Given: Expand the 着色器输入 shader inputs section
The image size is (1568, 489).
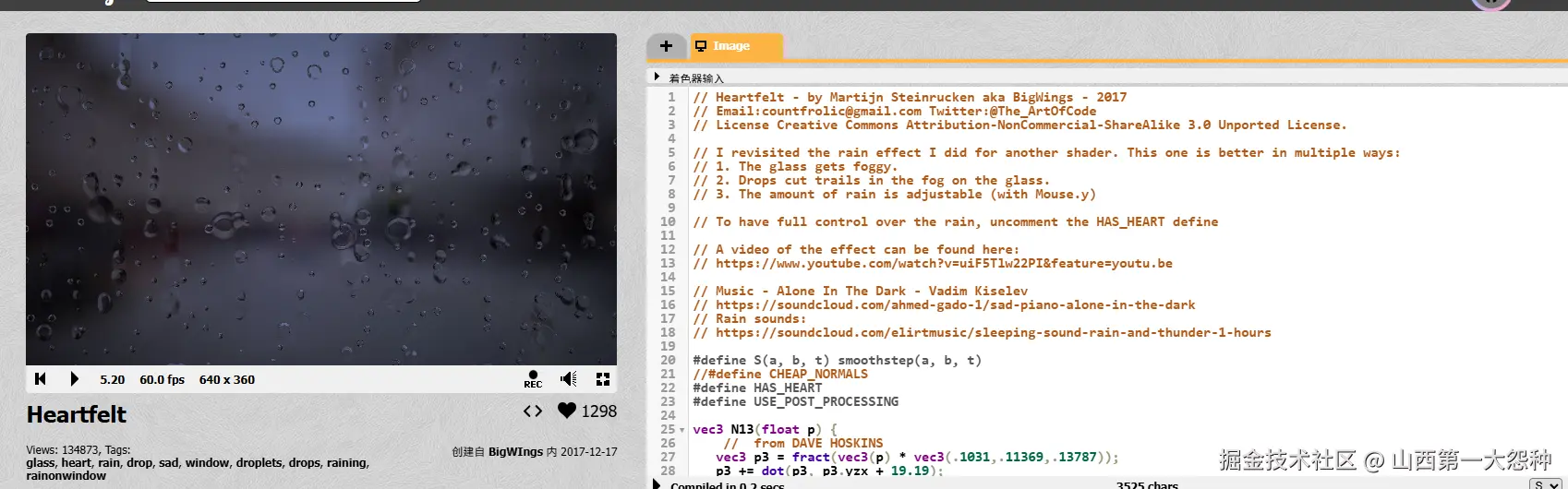Looking at the screenshot, I should point(657,78).
